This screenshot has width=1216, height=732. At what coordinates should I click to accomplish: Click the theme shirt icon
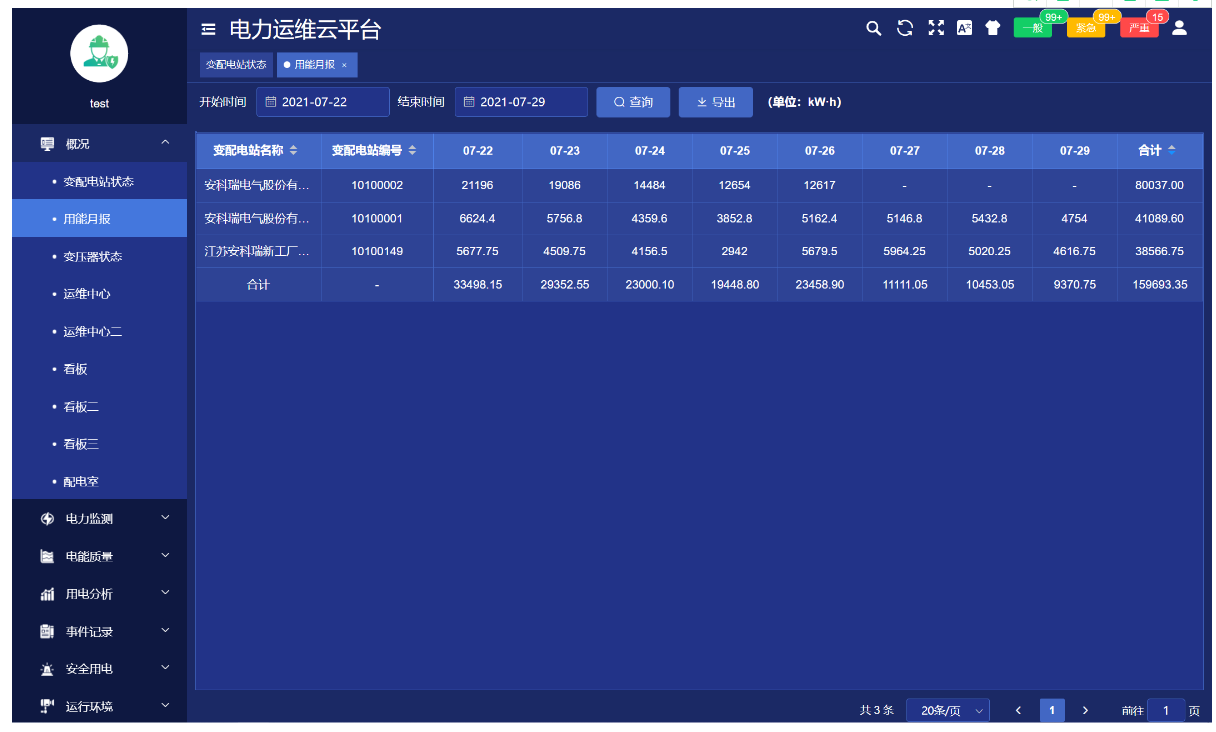[x=993, y=28]
